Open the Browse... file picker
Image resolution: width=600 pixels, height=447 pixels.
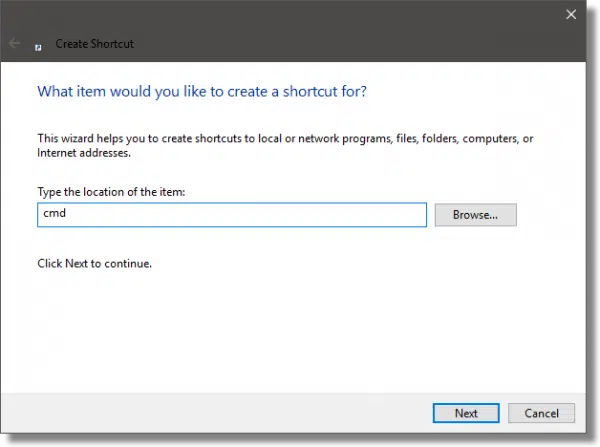point(475,215)
